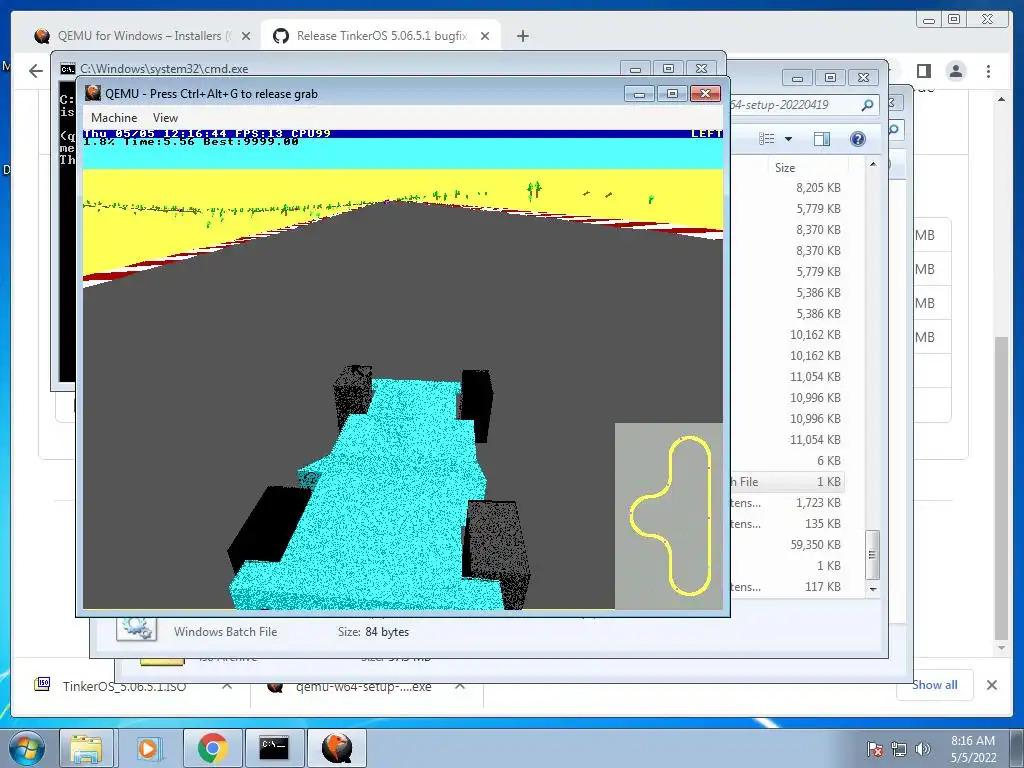Switch to Release TinkerOS 5.06.5.1 tab
Screen dimensions: 1024x768
click(x=381, y=36)
